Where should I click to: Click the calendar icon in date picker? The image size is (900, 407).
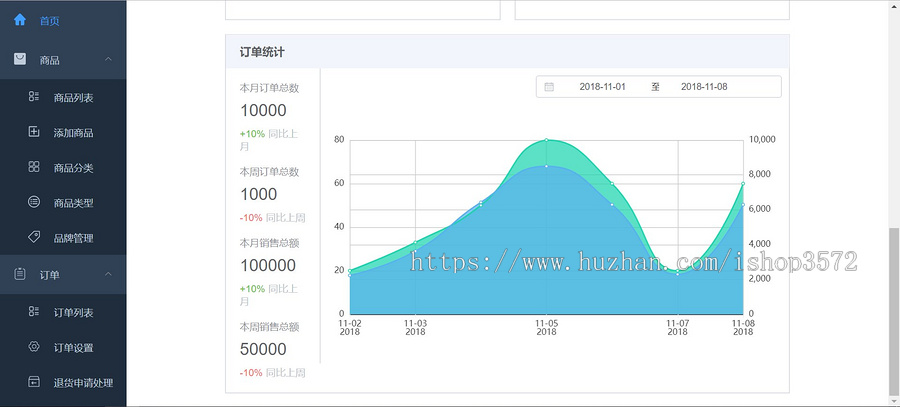[549, 87]
